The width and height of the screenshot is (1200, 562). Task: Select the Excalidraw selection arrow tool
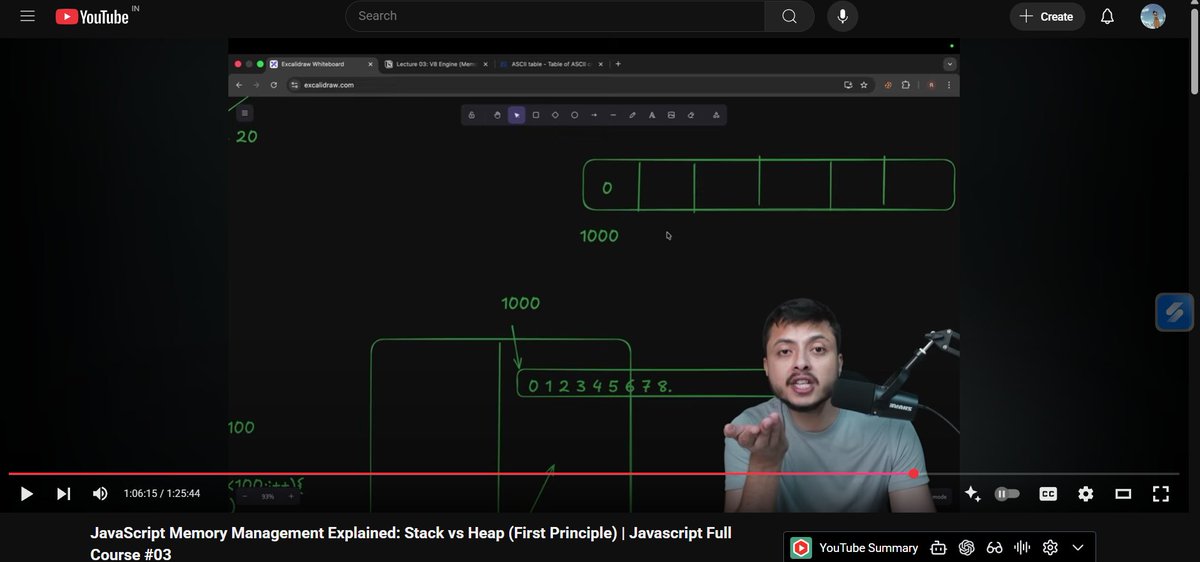[x=517, y=115]
